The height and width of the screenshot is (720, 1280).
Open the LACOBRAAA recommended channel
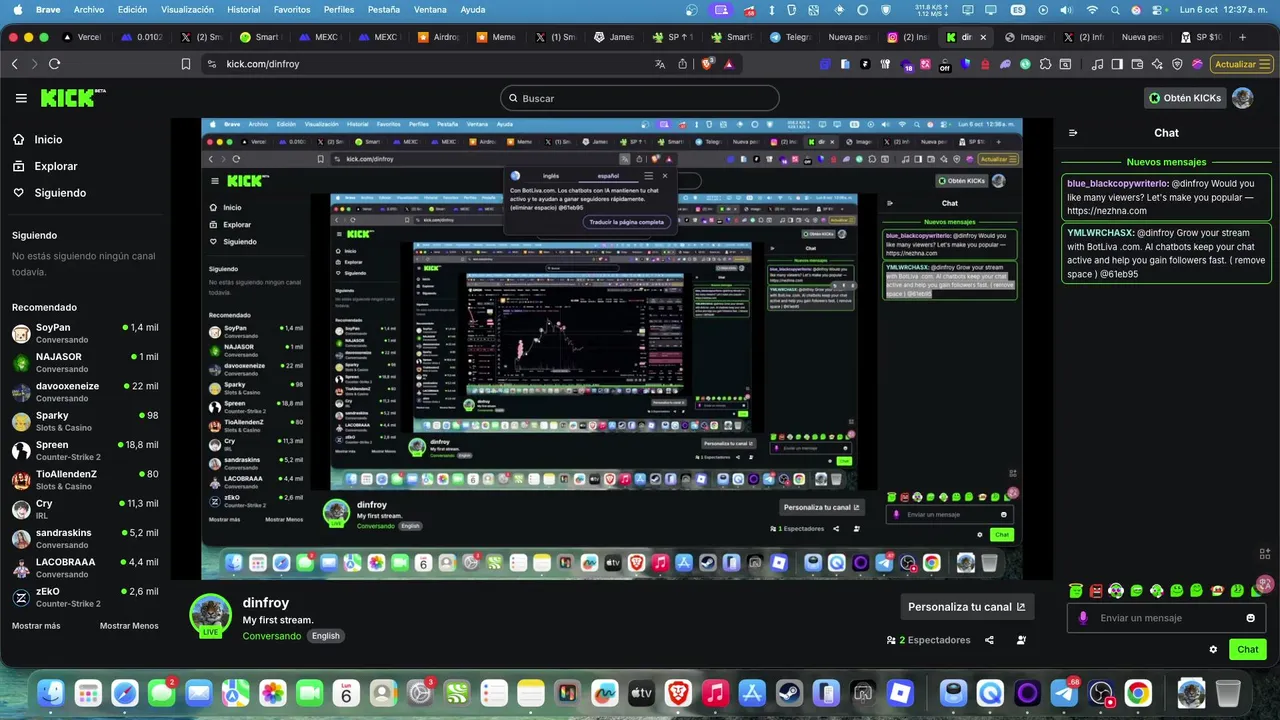85,568
